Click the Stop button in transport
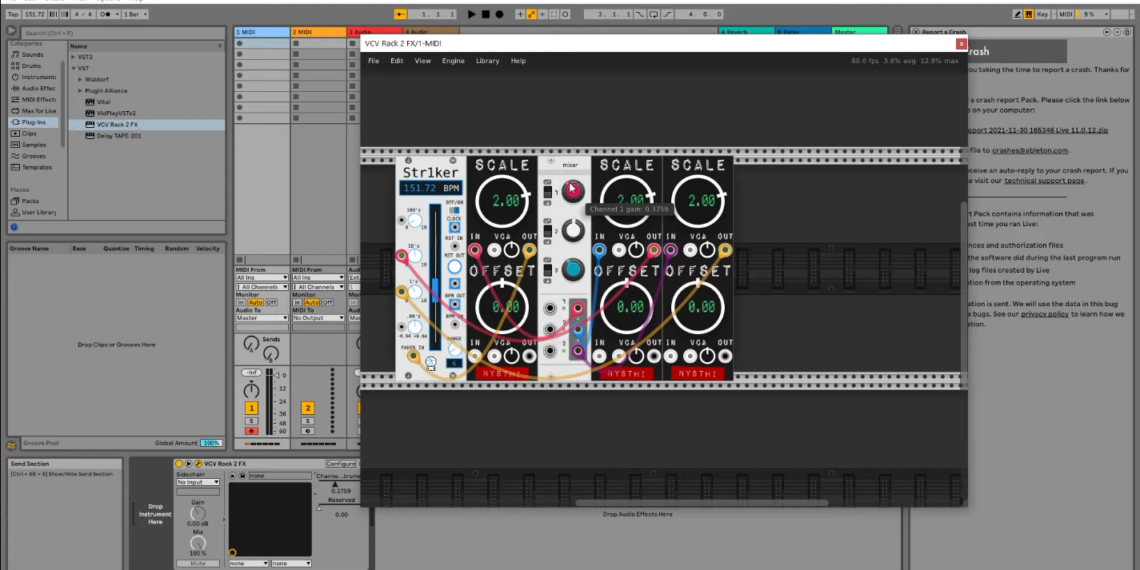The image size is (1140, 570). point(486,15)
